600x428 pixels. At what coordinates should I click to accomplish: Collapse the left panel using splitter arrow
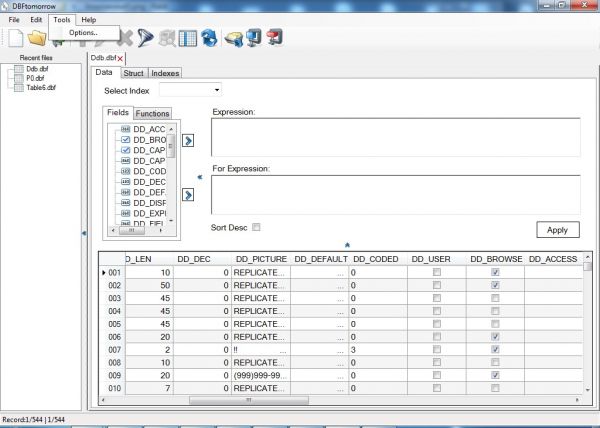tap(82, 233)
